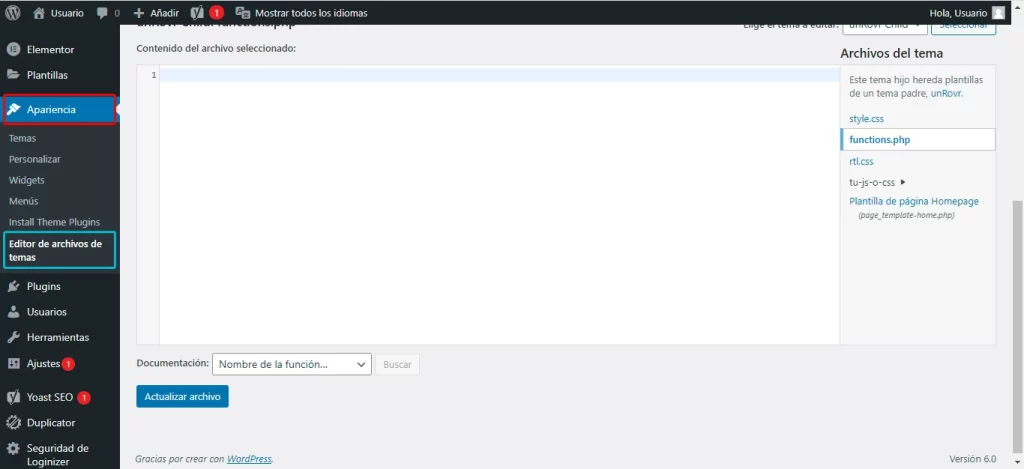Click the Añadir label in admin bar
The height and width of the screenshot is (469, 1024).
coord(163,12)
